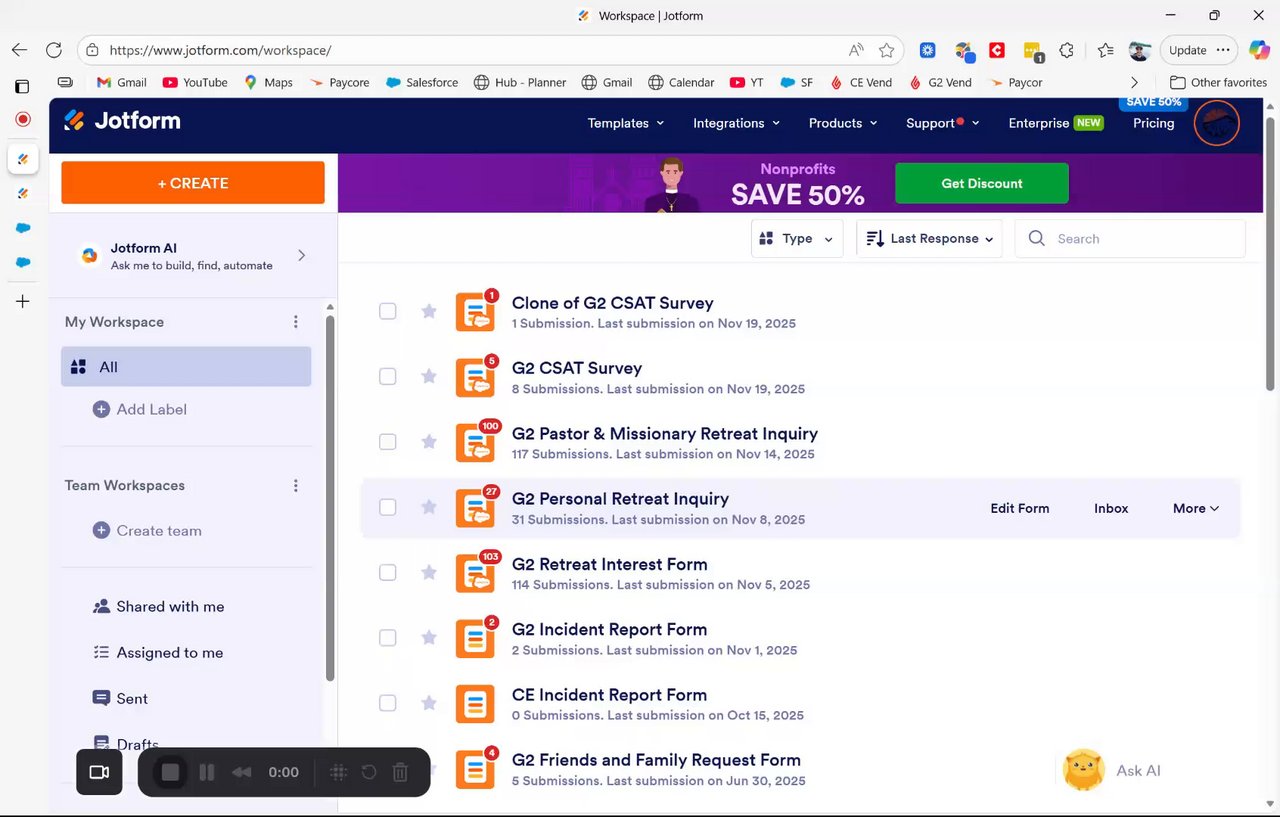Image resolution: width=1280 pixels, height=817 pixels.
Task: Go back with browser back arrow
Action: tap(19, 50)
